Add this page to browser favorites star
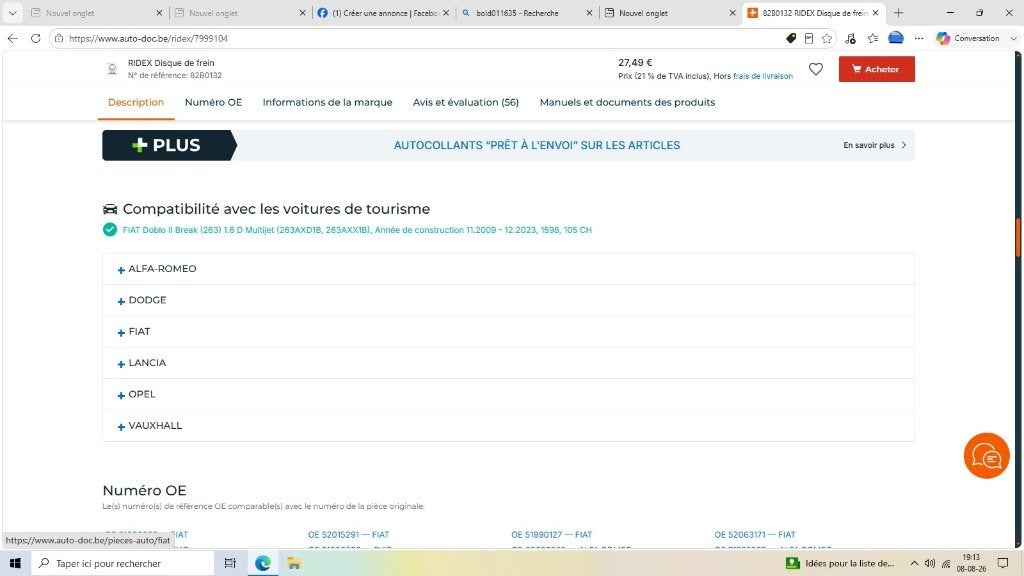This screenshot has height=576, width=1024. pos(827,39)
